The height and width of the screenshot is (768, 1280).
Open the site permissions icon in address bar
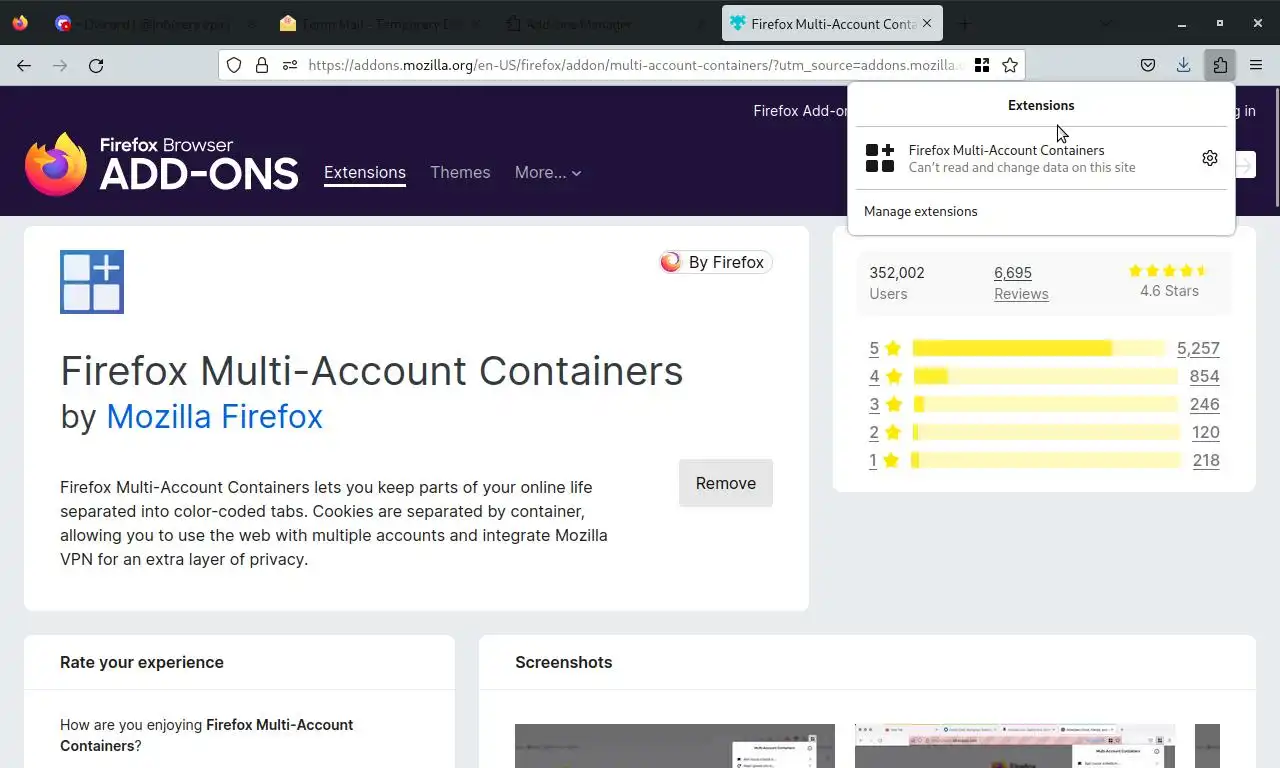[x=290, y=65]
